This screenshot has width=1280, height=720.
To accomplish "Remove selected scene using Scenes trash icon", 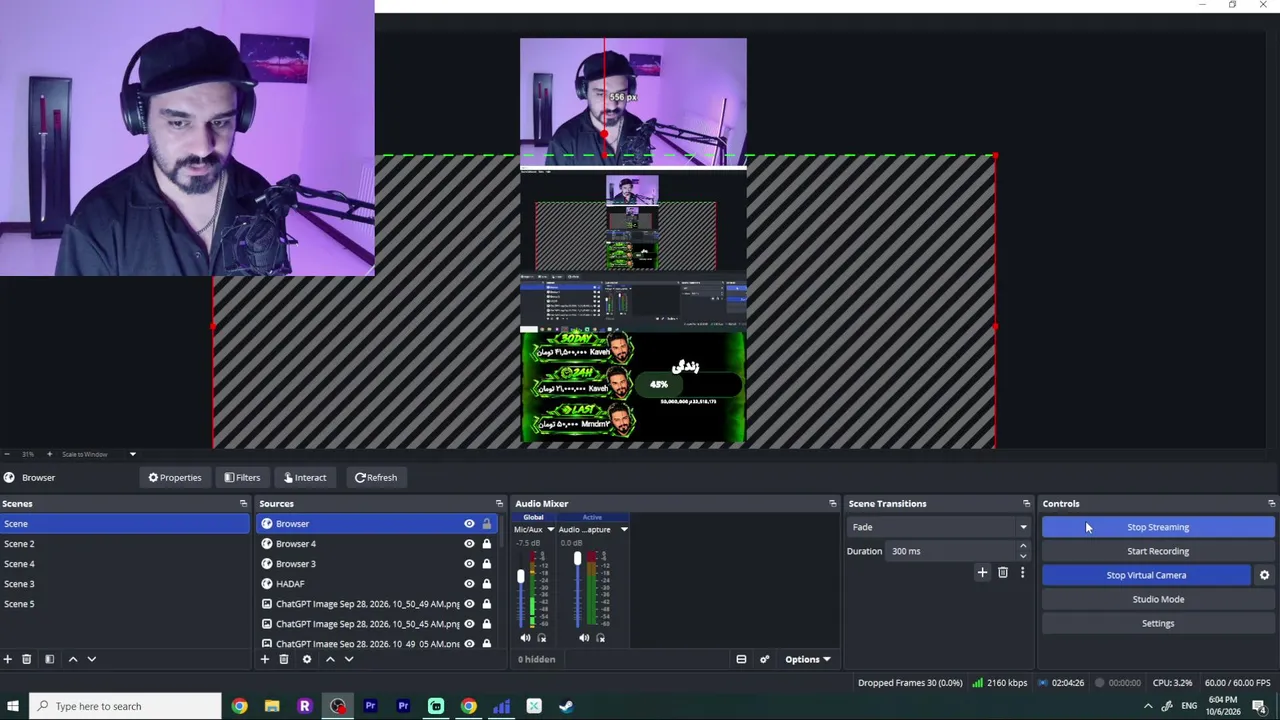I will click(x=27, y=659).
